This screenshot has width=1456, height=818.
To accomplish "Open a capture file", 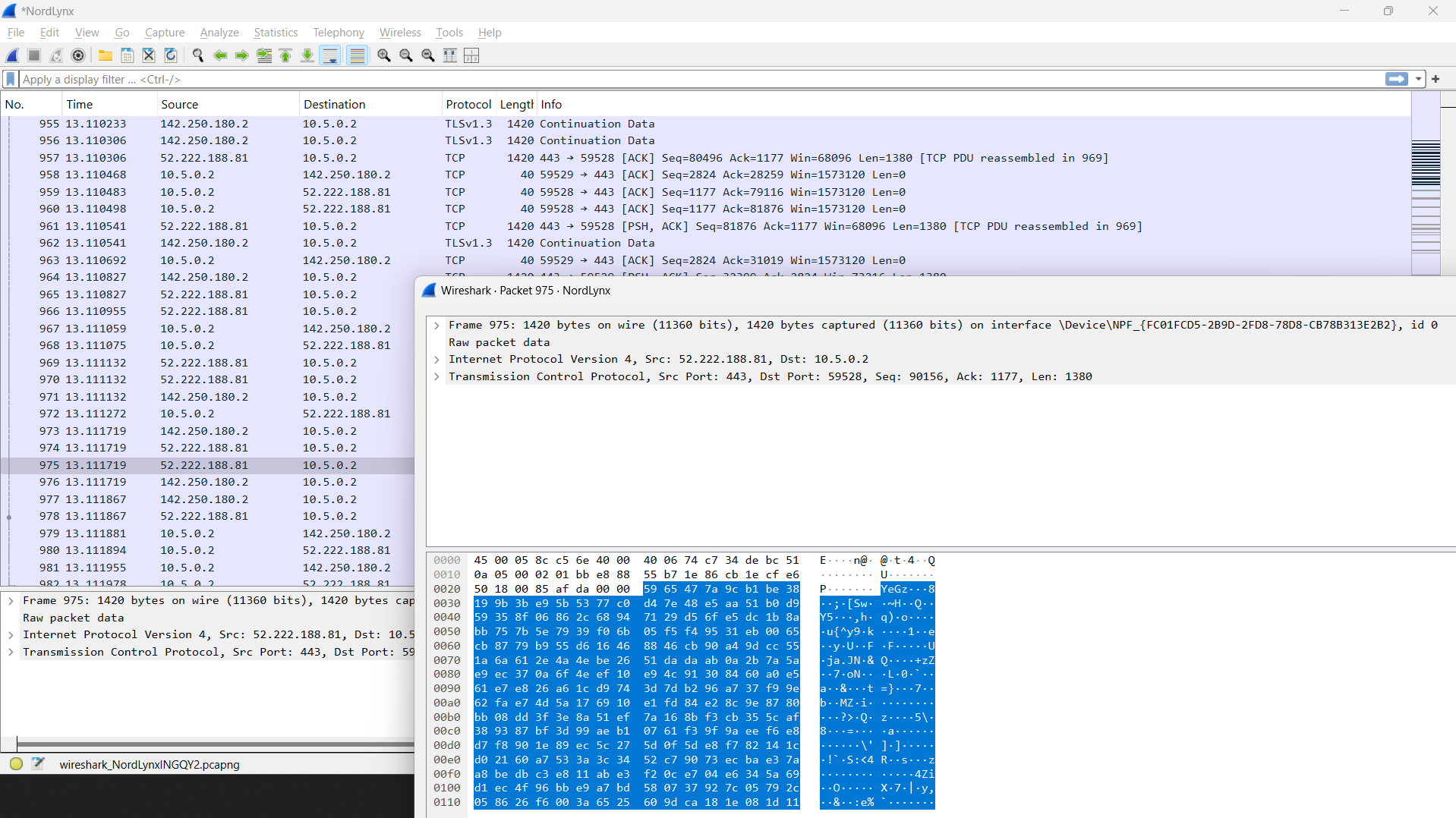I will (106, 55).
